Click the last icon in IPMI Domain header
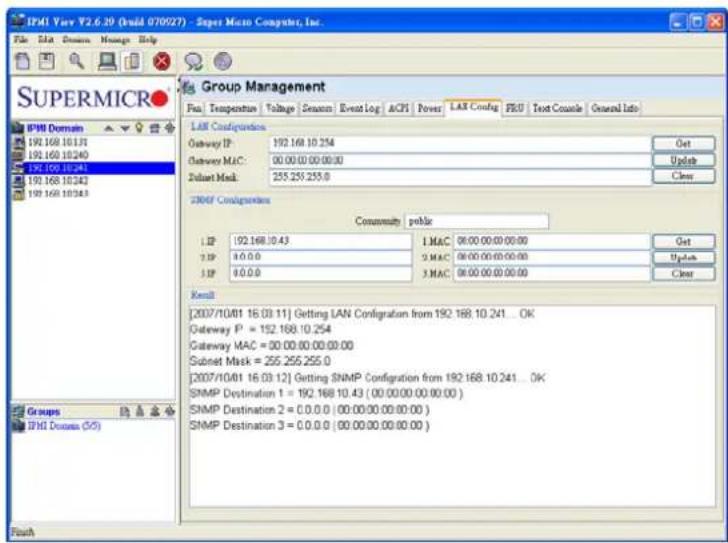 (169, 128)
